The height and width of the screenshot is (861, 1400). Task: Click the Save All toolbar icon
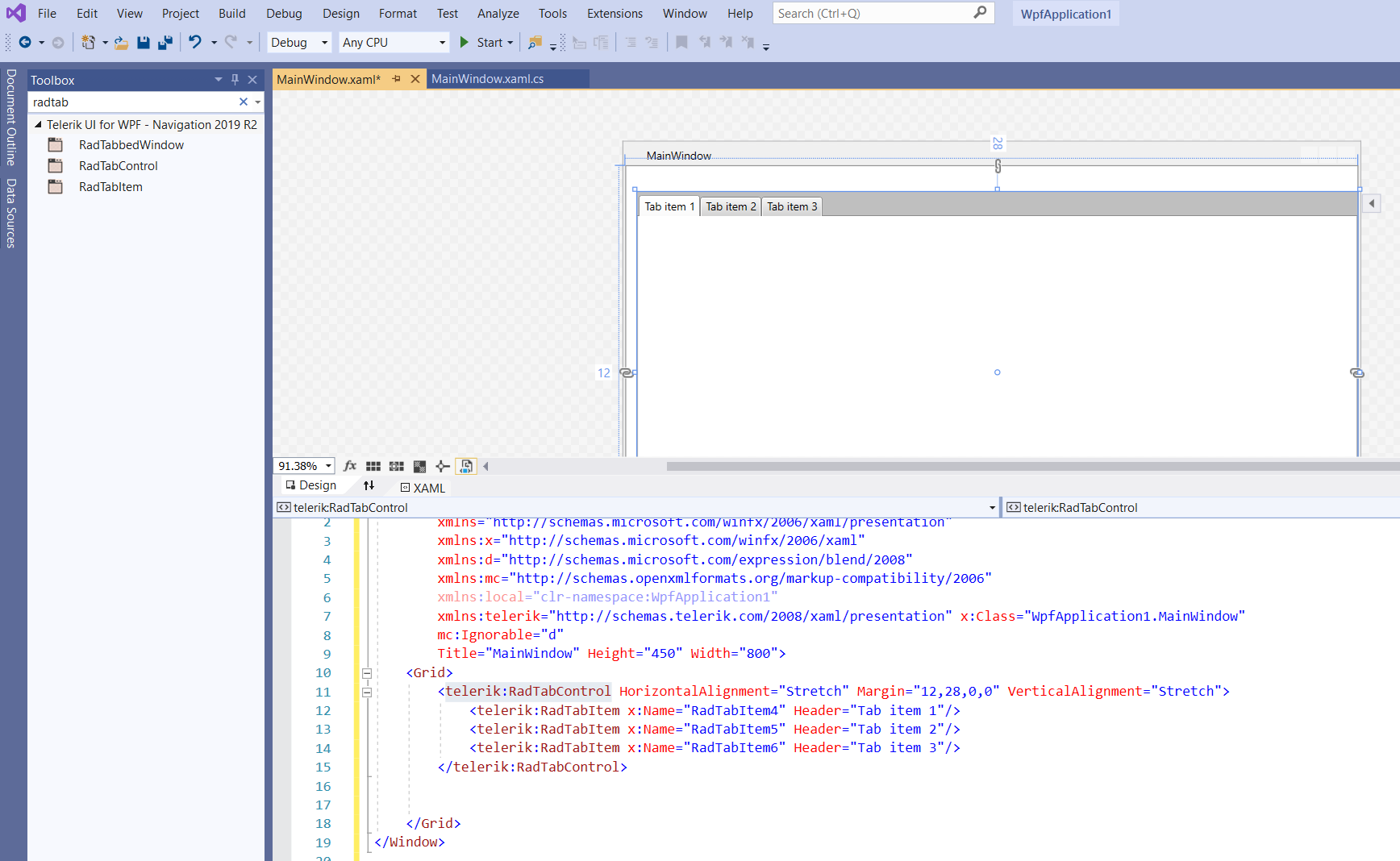click(165, 43)
